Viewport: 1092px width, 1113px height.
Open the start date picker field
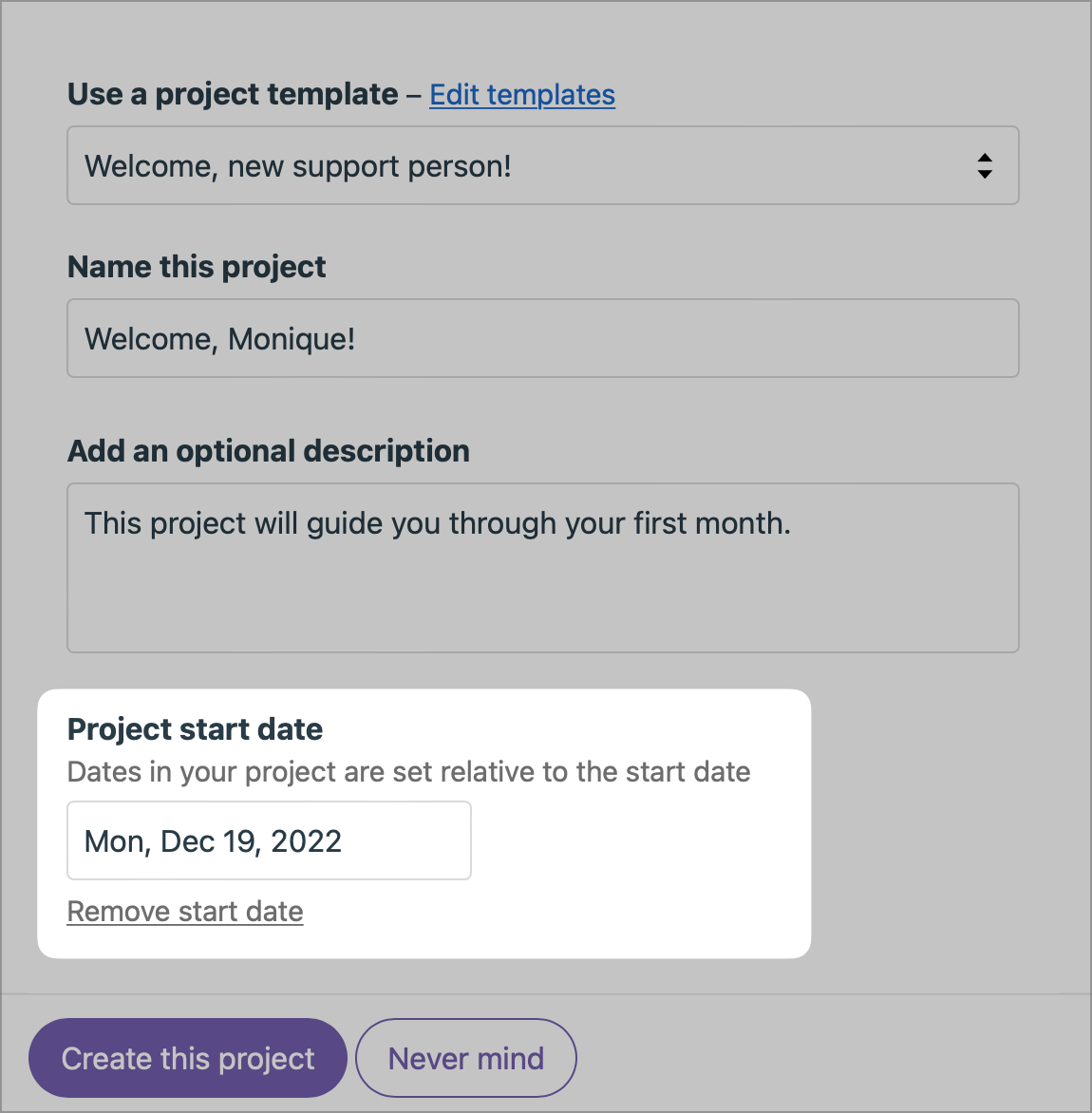click(x=269, y=840)
